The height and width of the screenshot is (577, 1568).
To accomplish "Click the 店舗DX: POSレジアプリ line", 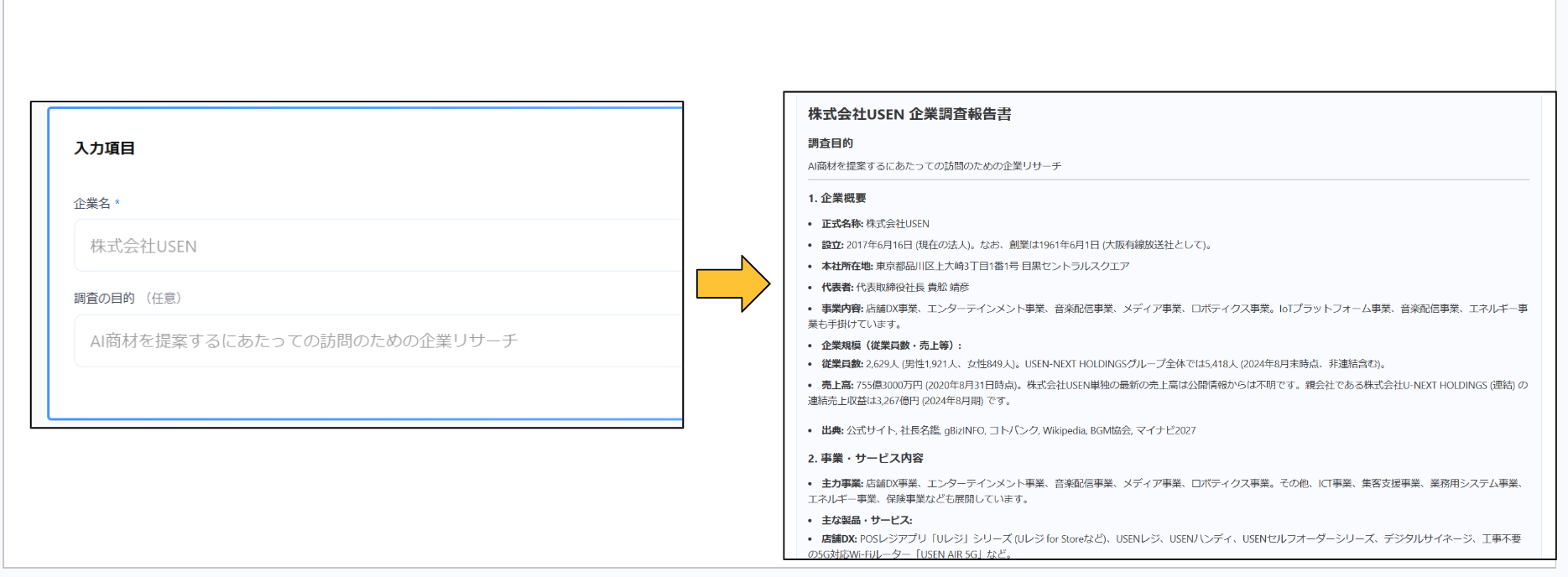I will pyautogui.click(x=1164, y=546).
